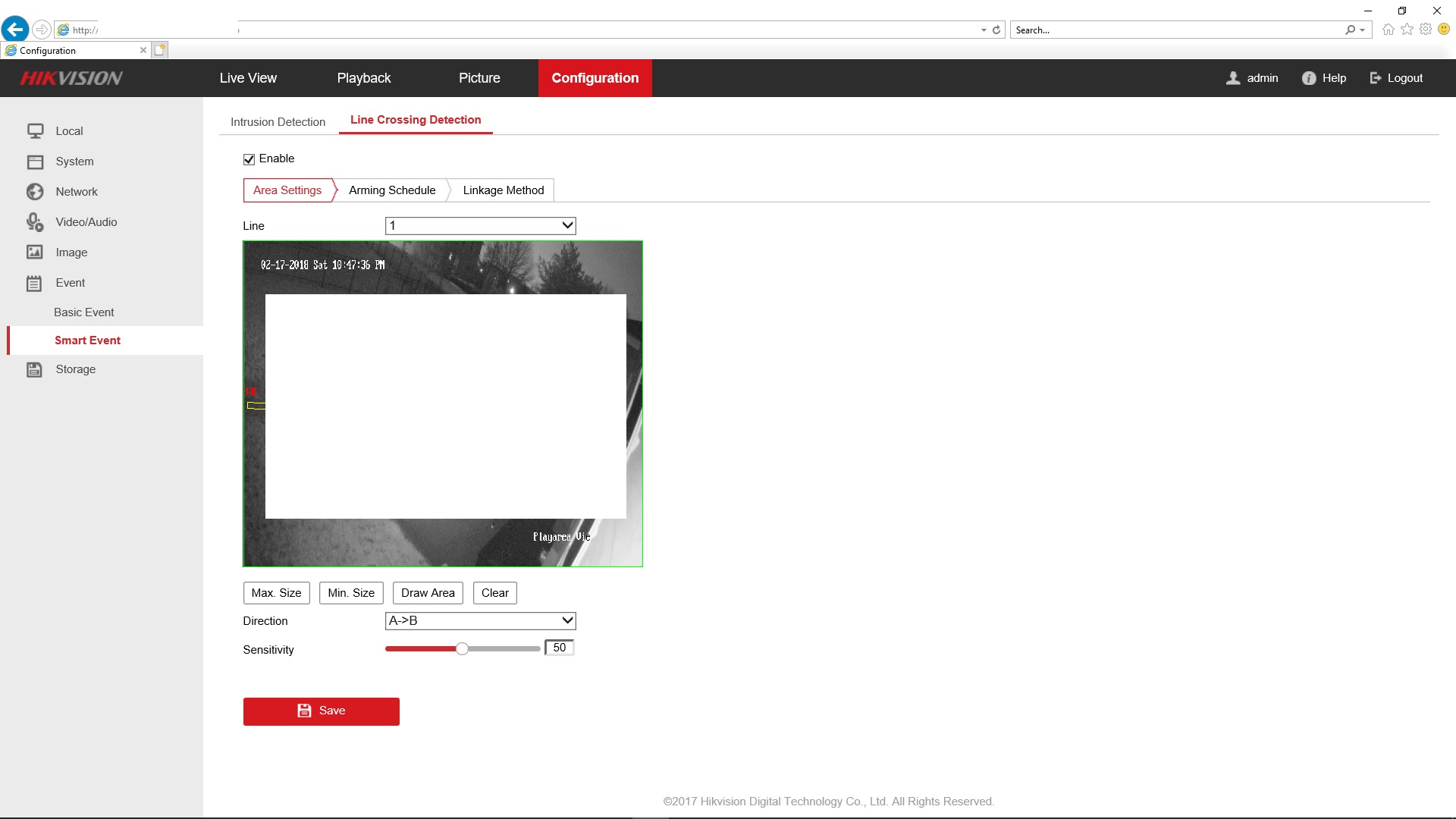The width and height of the screenshot is (1456, 819).
Task: Click the Local monitor icon in sidebar
Action: click(x=35, y=131)
